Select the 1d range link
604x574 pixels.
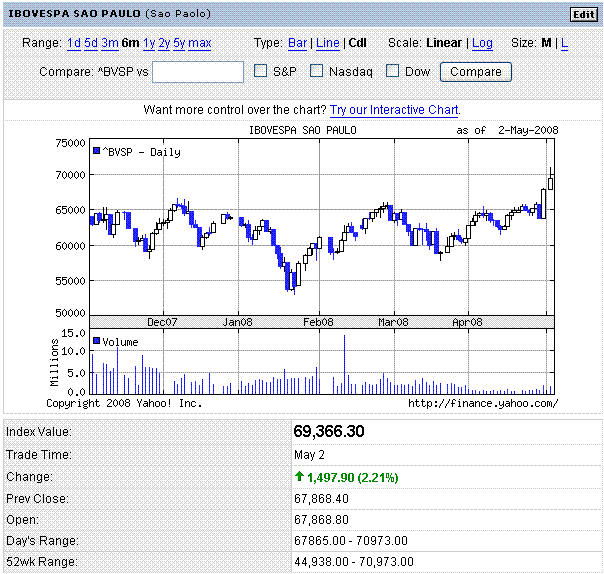(74, 43)
